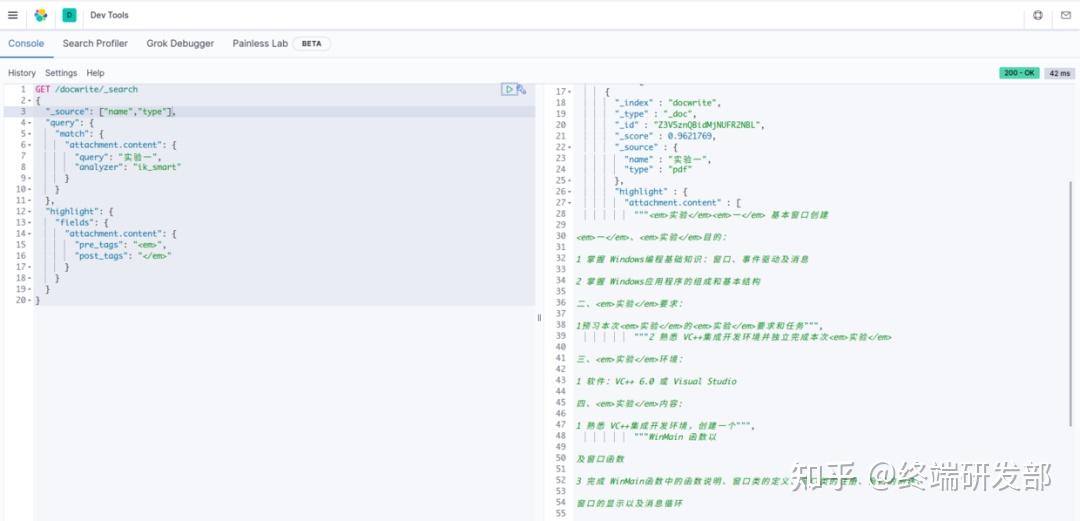Image resolution: width=1080 pixels, height=521 pixels.
Task: Collapse the fold arrow at line 4 "query"
Action: pyautogui.click(x=28, y=123)
